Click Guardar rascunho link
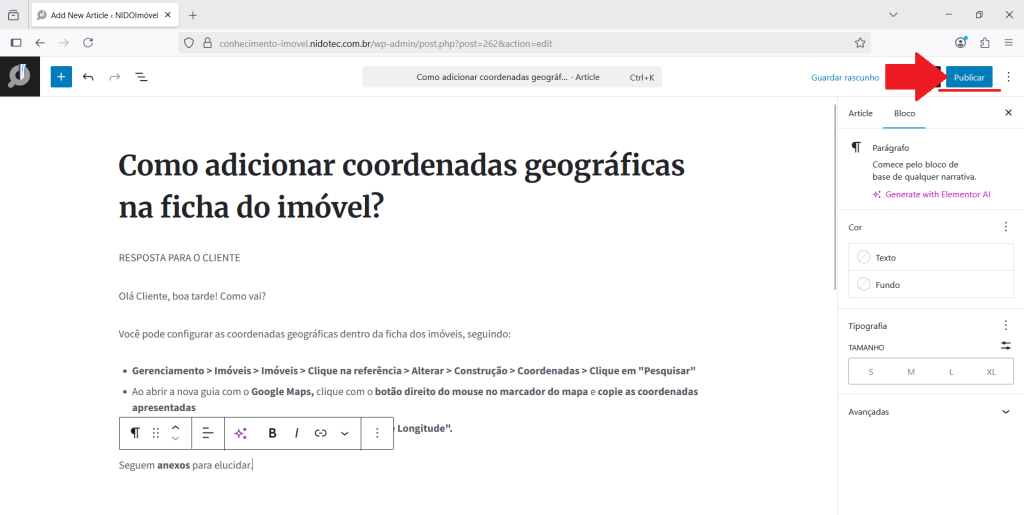1024x515 pixels. click(845, 77)
